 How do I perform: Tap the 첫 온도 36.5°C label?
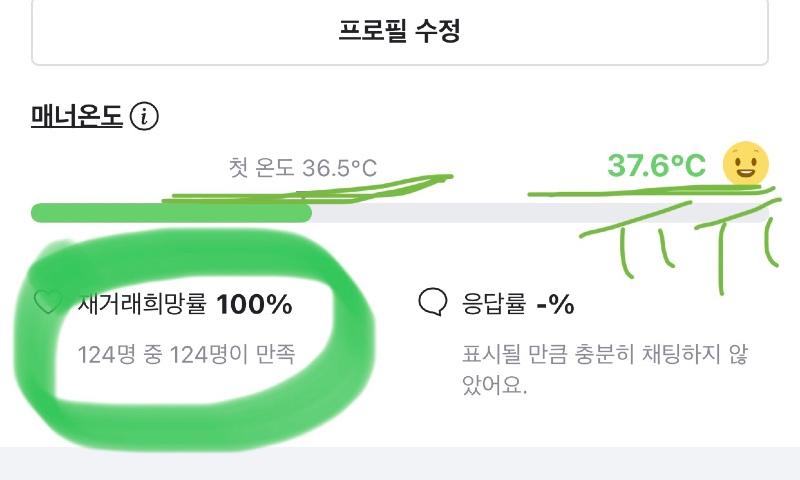[x=303, y=167]
